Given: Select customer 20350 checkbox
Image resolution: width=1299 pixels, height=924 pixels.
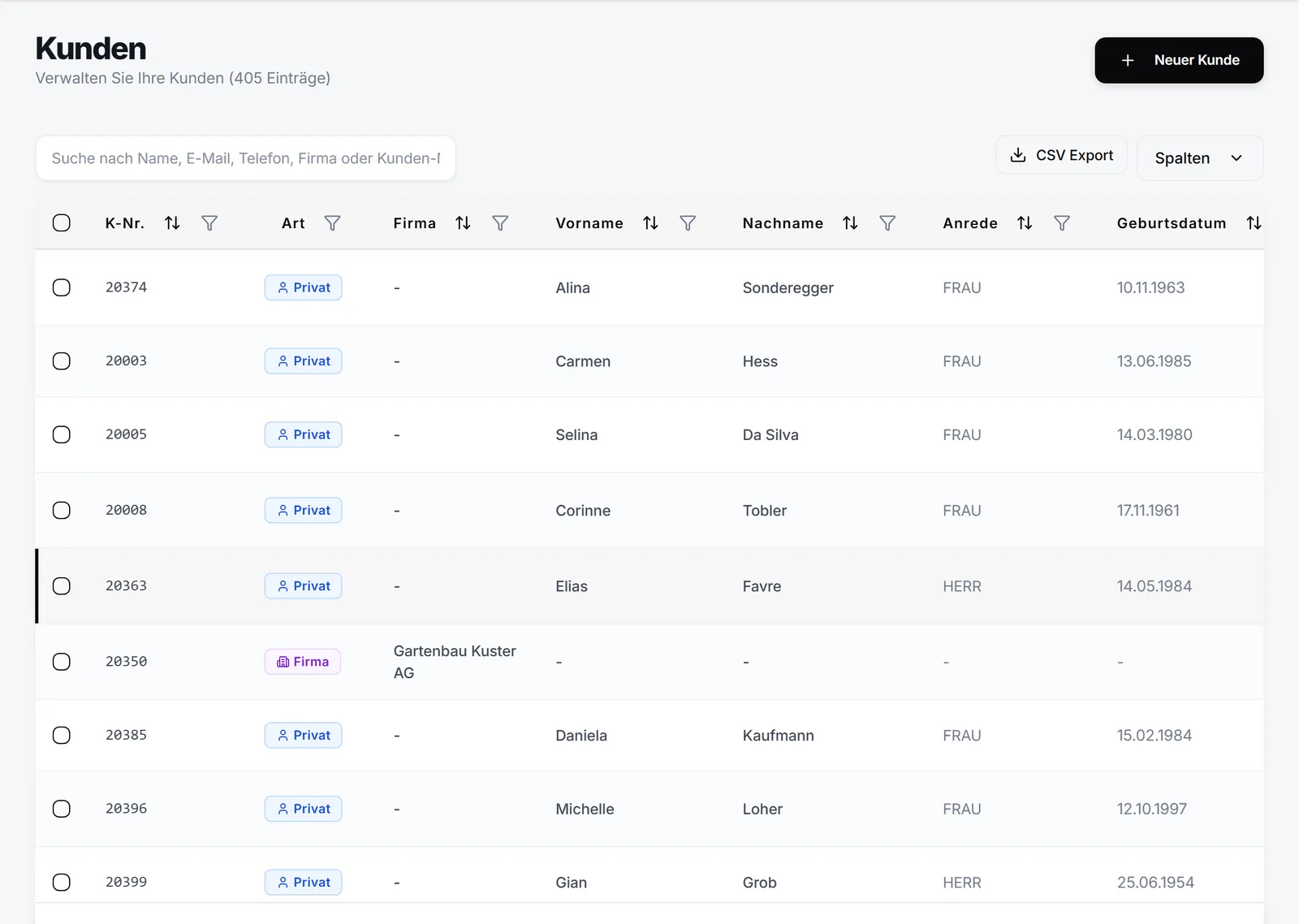Looking at the screenshot, I should click(62, 662).
